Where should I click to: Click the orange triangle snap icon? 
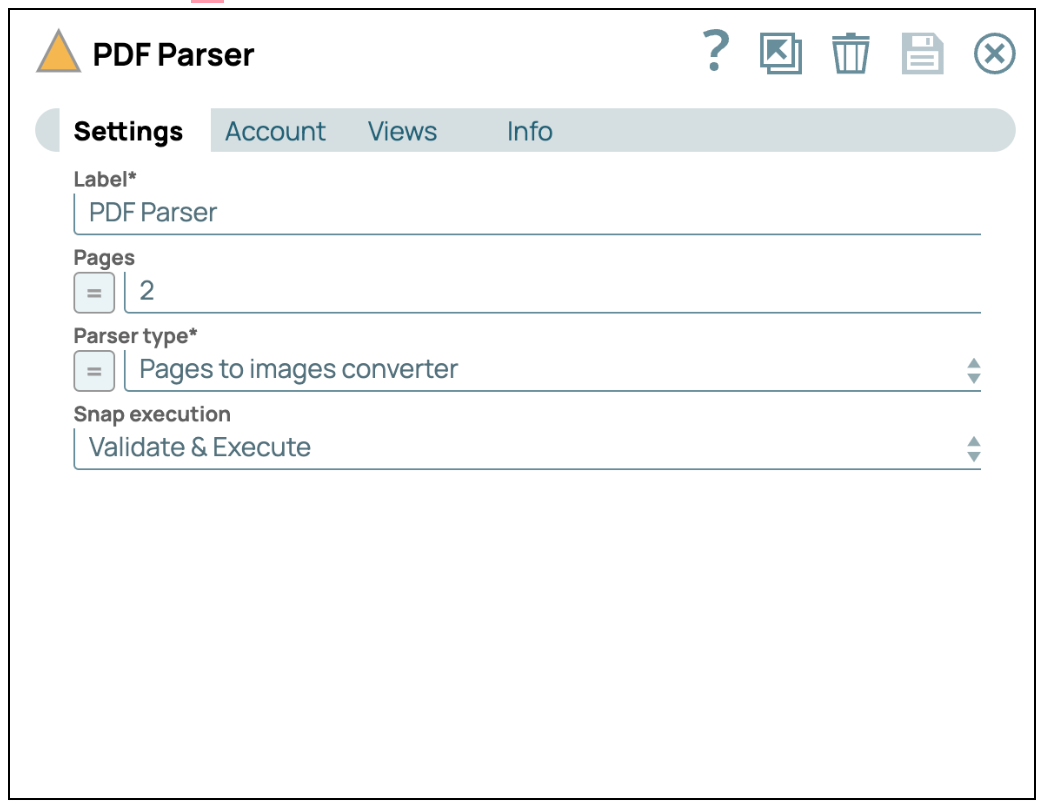click(58, 52)
